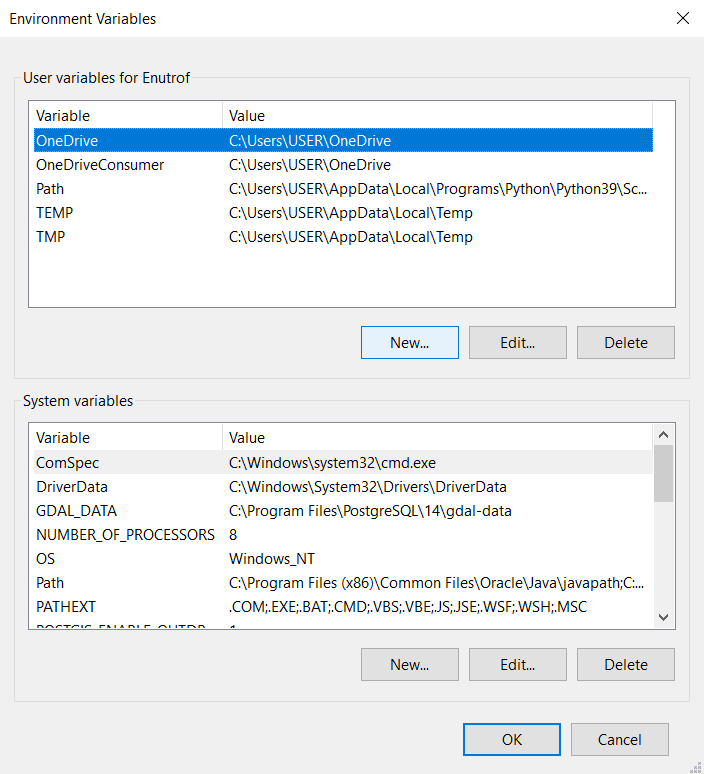Click Delete under System variables
Screen dimensions: 704x774
coord(626,665)
